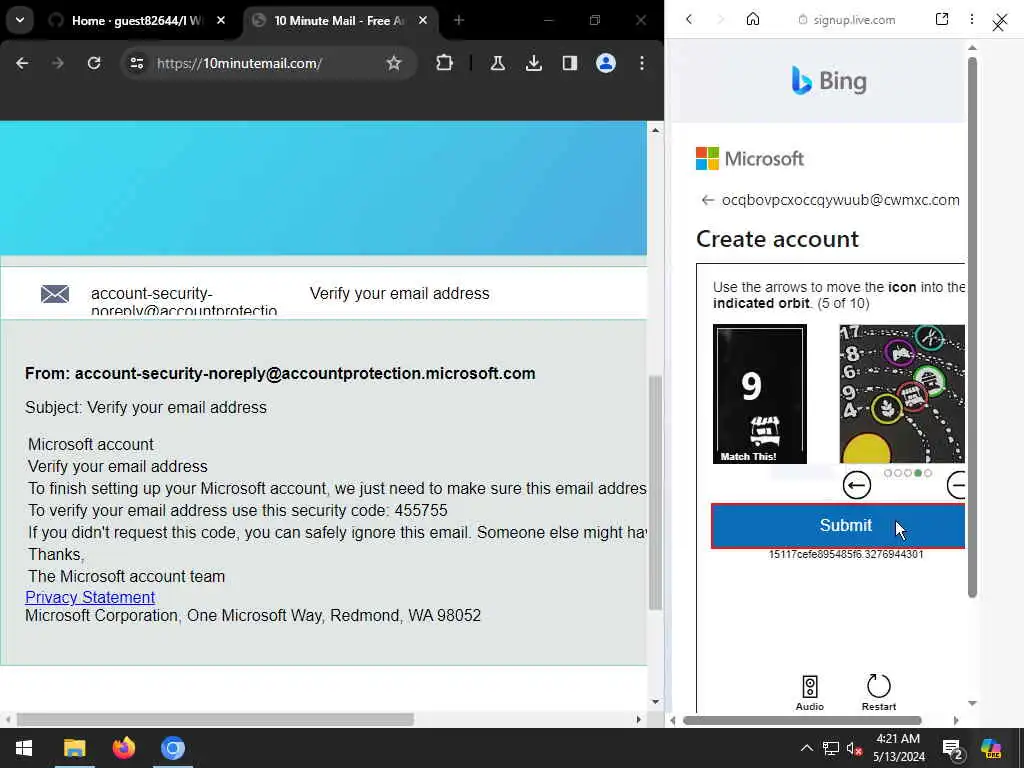The height and width of the screenshot is (768, 1024).
Task: Click the envelope icon of the email
Action: (55, 294)
